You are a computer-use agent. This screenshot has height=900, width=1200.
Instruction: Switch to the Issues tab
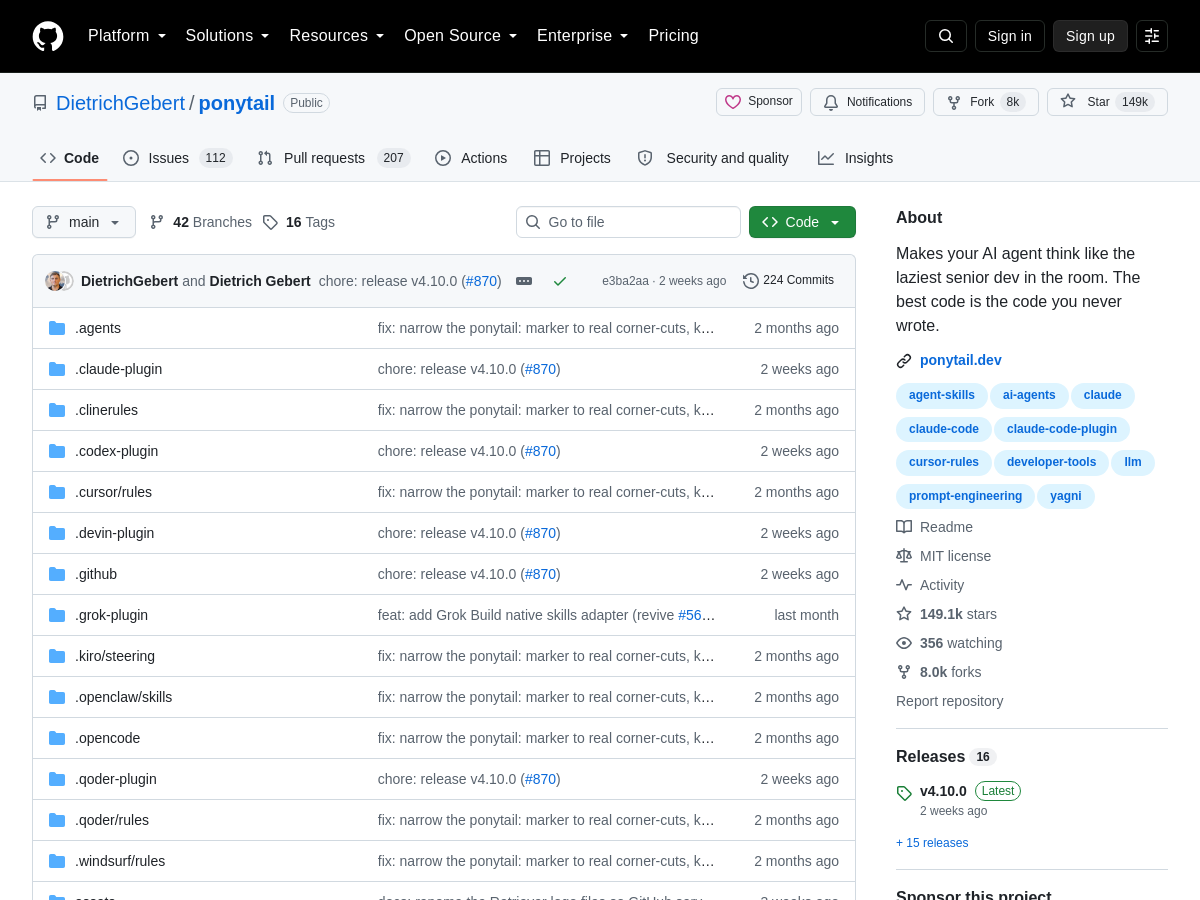click(x=177, y=158)
